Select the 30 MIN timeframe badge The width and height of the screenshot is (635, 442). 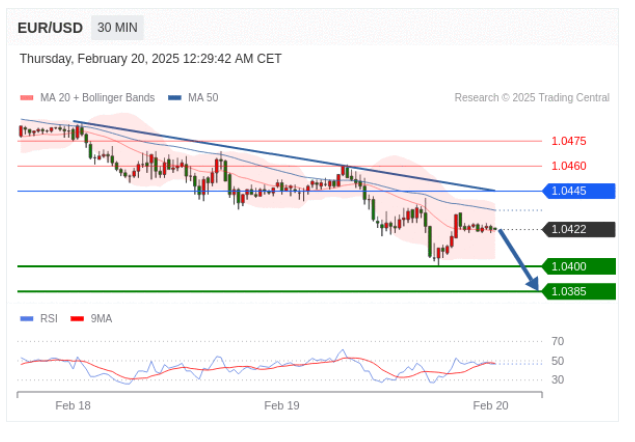point(117,28)
